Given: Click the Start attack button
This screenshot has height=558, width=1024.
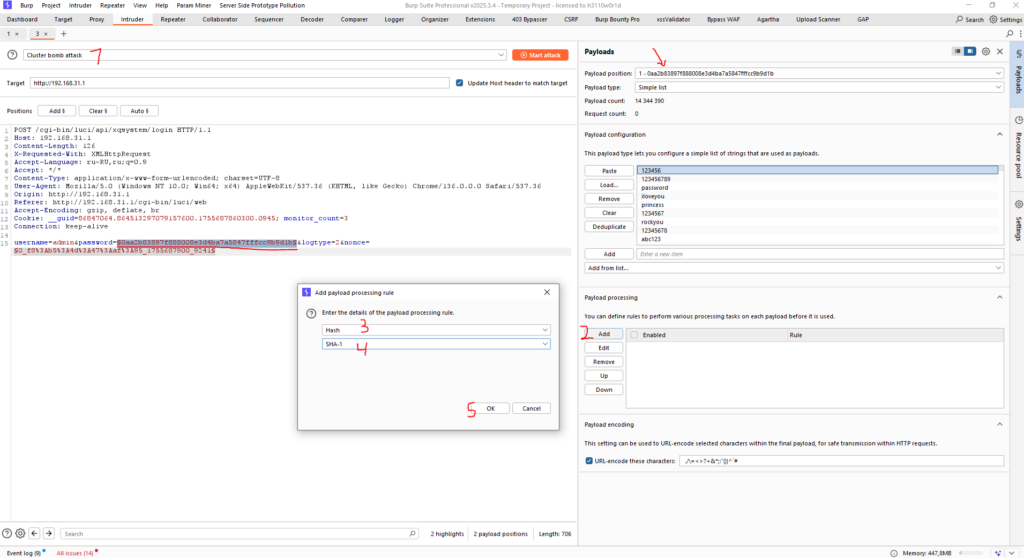Looking at the screenshot, I should 540,55.
